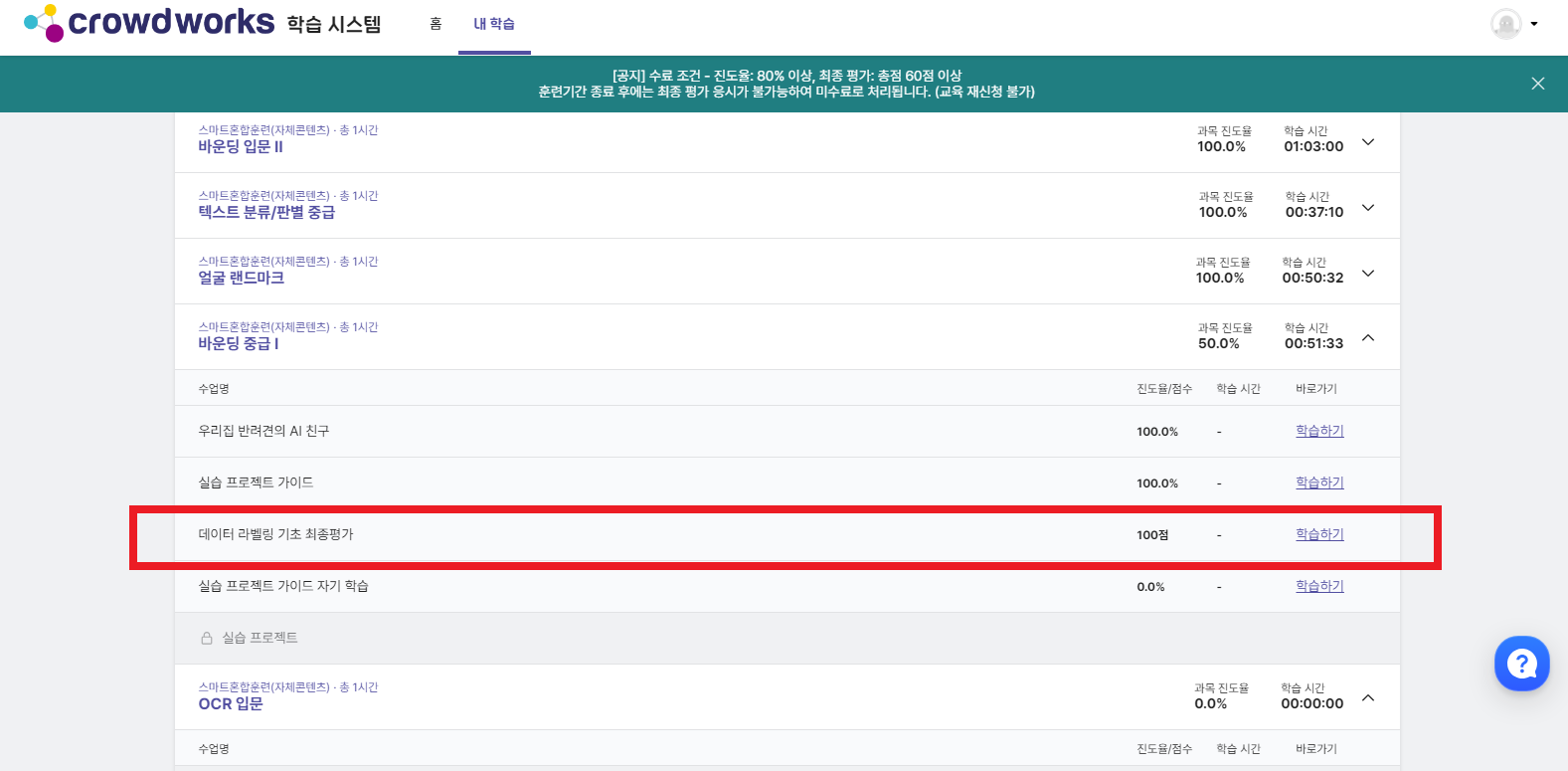The image size is (1568, 771).
Task: Select the 실습 프로젝트 가이드 자기 학습 lesson name
Action: pyautogui.click(x=283, y=586)
